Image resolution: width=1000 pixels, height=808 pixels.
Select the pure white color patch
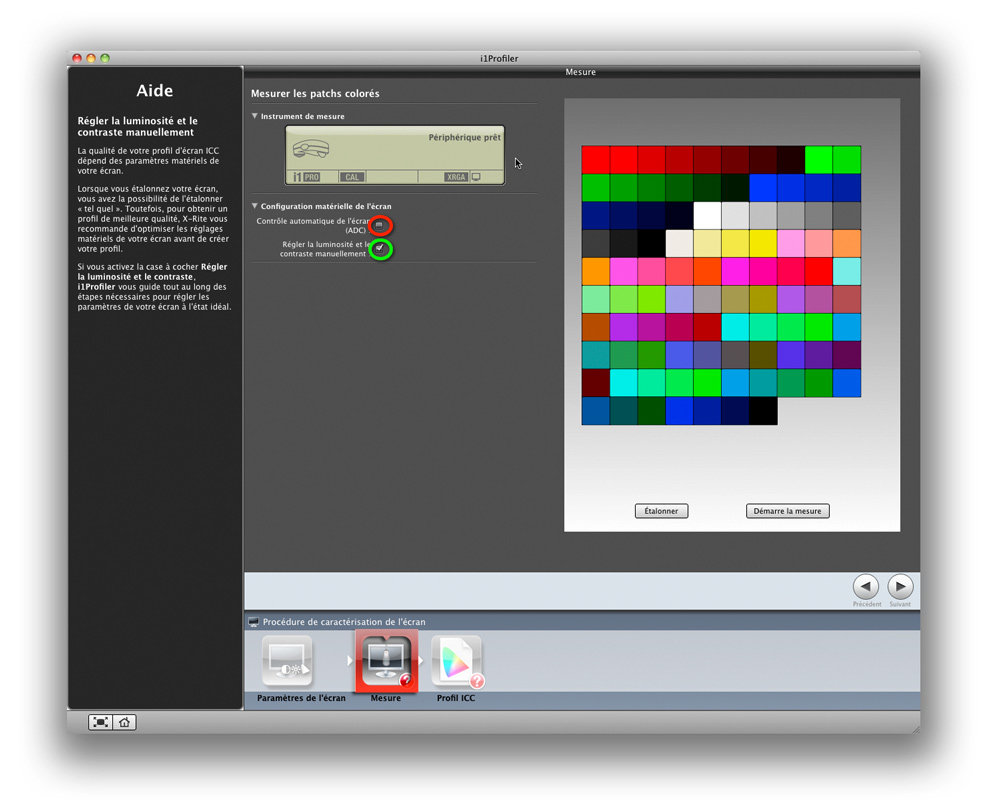coord(707,216)
